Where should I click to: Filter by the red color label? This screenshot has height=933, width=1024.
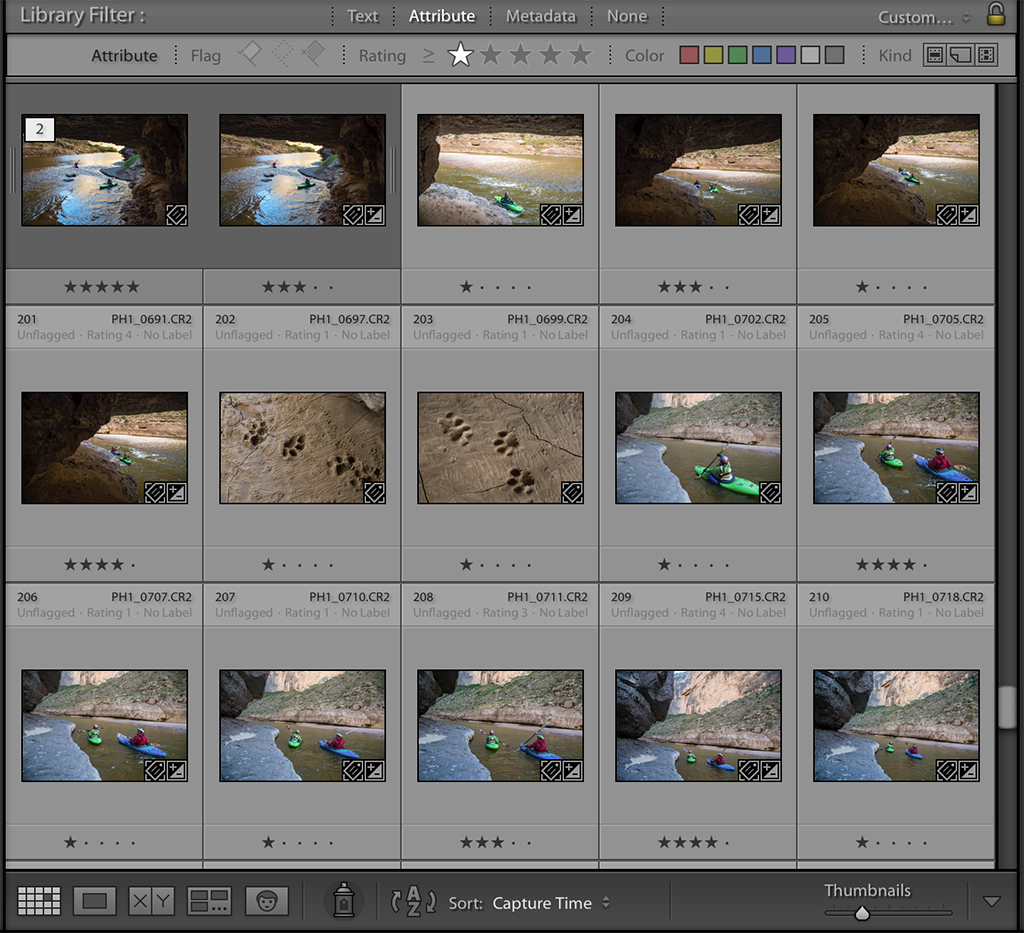(x=689, y=55)
